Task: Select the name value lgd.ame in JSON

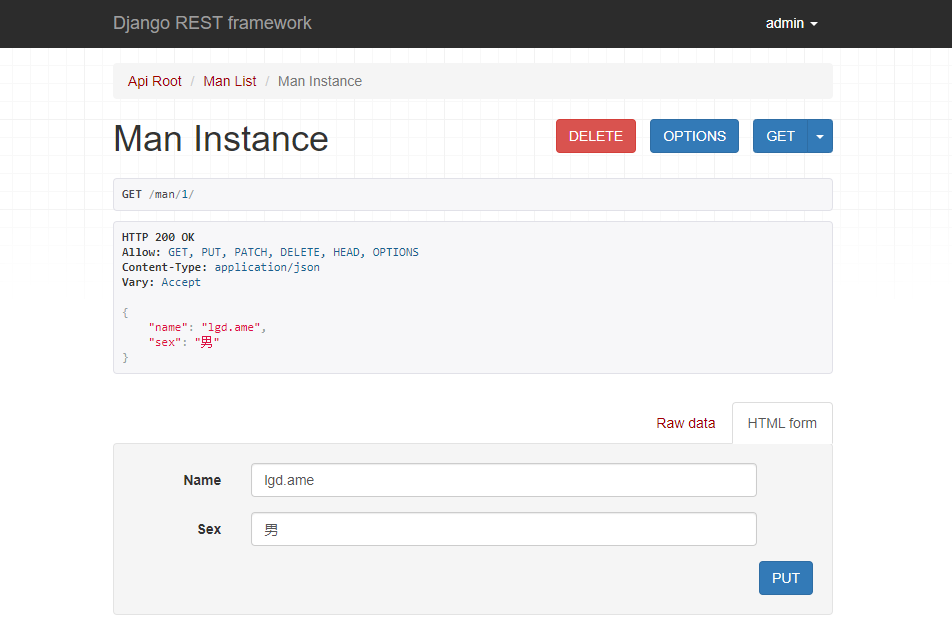Action: tap(235, 327)
